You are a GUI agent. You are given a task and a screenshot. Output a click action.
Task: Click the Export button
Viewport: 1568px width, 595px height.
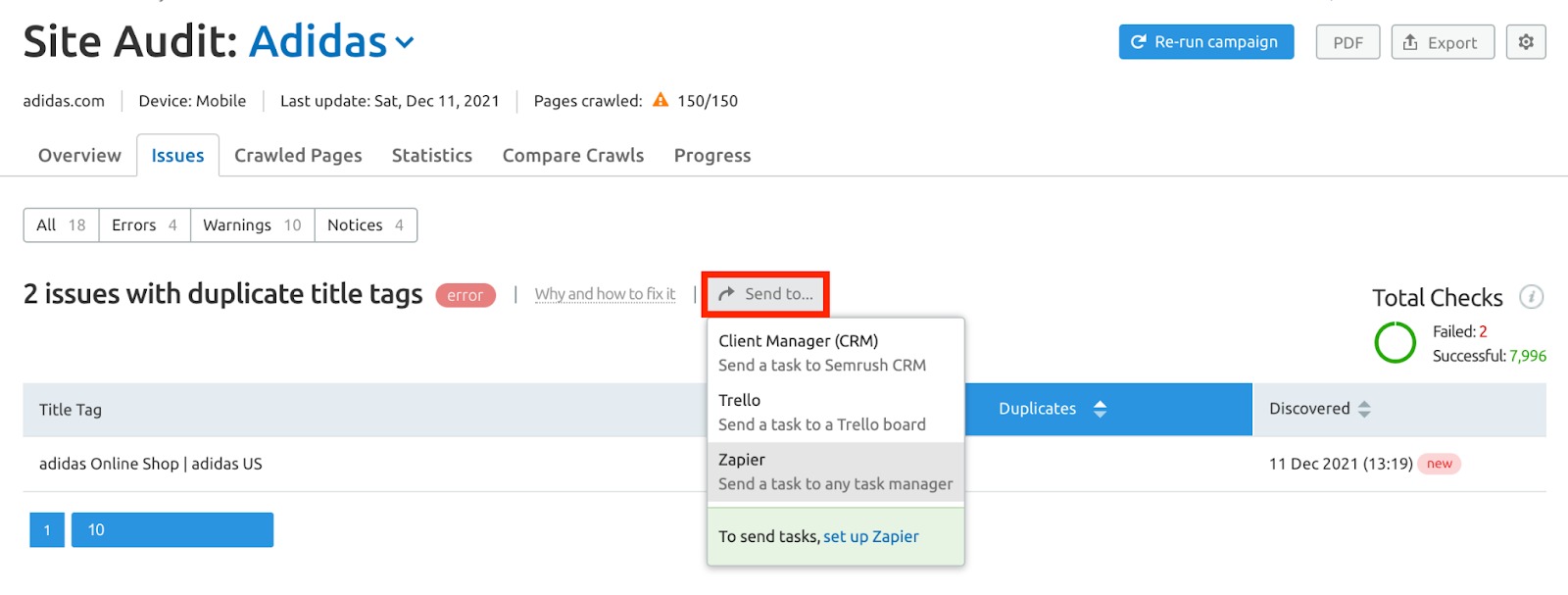tap(1443, 42)
